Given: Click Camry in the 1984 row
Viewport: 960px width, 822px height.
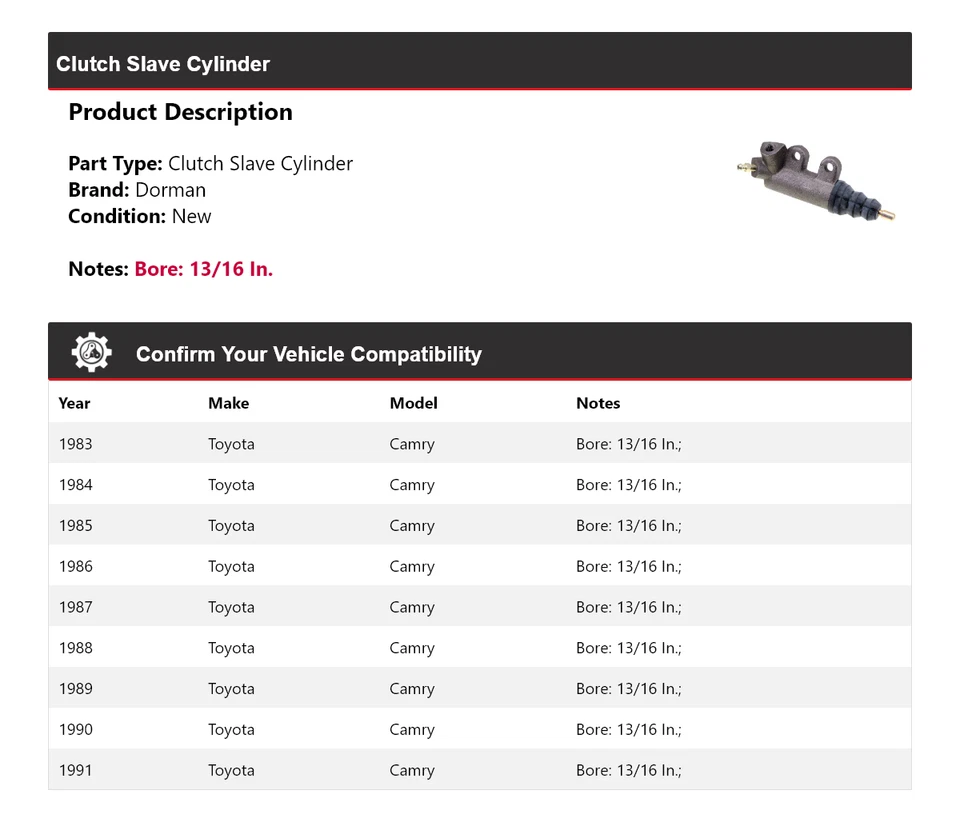Looking at the screenshot, I should [x=412, y=485].
